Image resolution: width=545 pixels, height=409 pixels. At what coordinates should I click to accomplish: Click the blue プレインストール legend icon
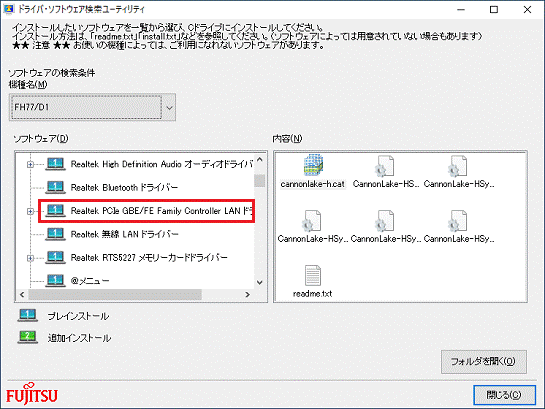pos(27,315)
